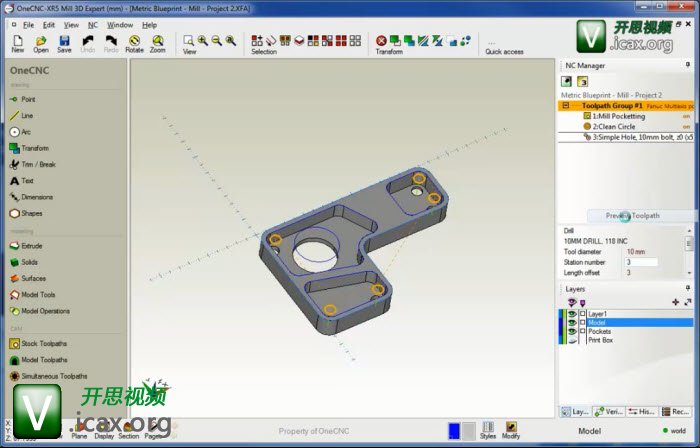Open the NC menu
The width and height of the screenshot is (700, 448).
(92, 25)
